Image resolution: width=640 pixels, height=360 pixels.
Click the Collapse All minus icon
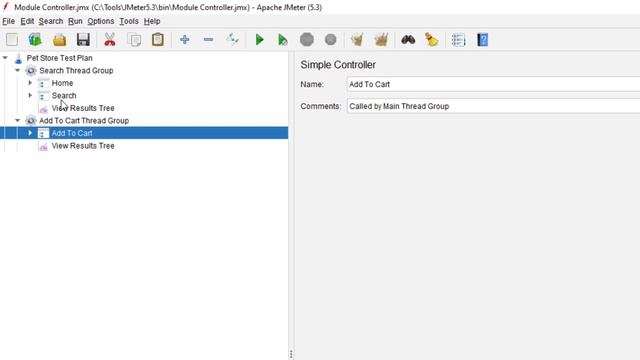coord(209,40)
